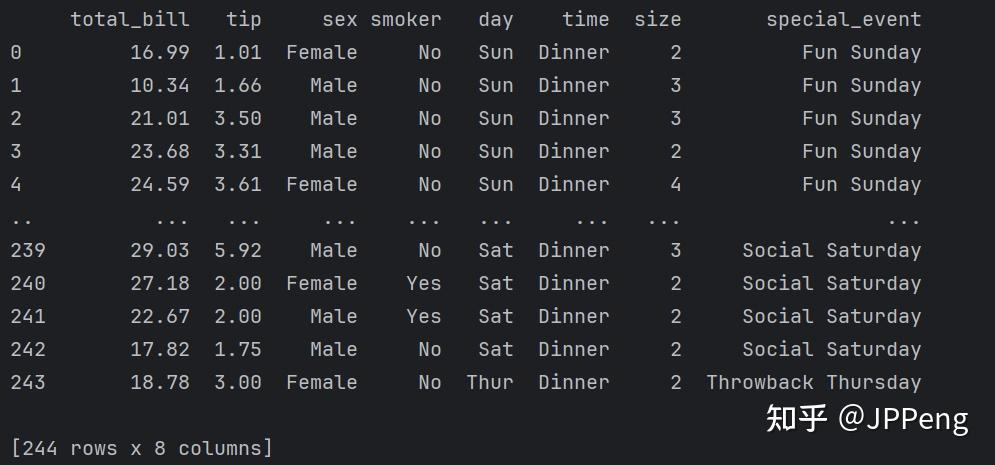Select the smoker column header
995x465 pixels.
pyautogui.click(x=406, y=20)
